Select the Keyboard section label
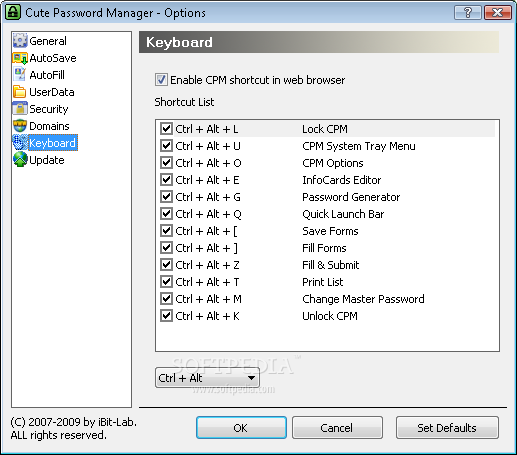Viewport: 517px width, 455px height. point(53,143)
